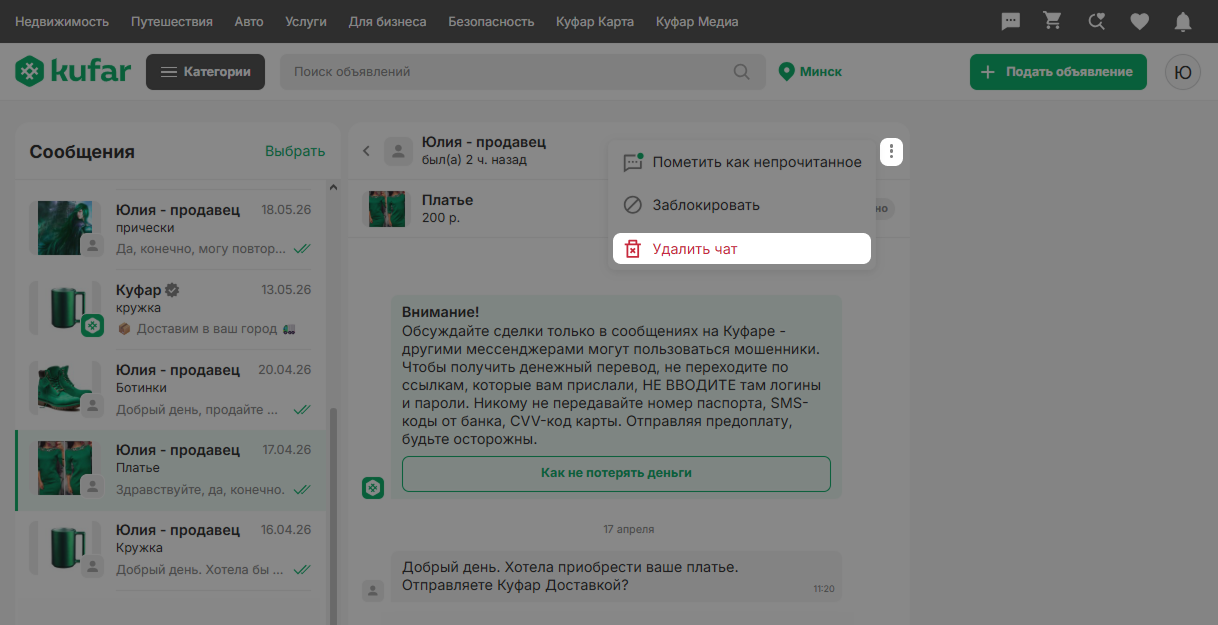Click Как не потерять деньги button
The width and height of the screenshot is (1218, 625).
pos(616,473)
